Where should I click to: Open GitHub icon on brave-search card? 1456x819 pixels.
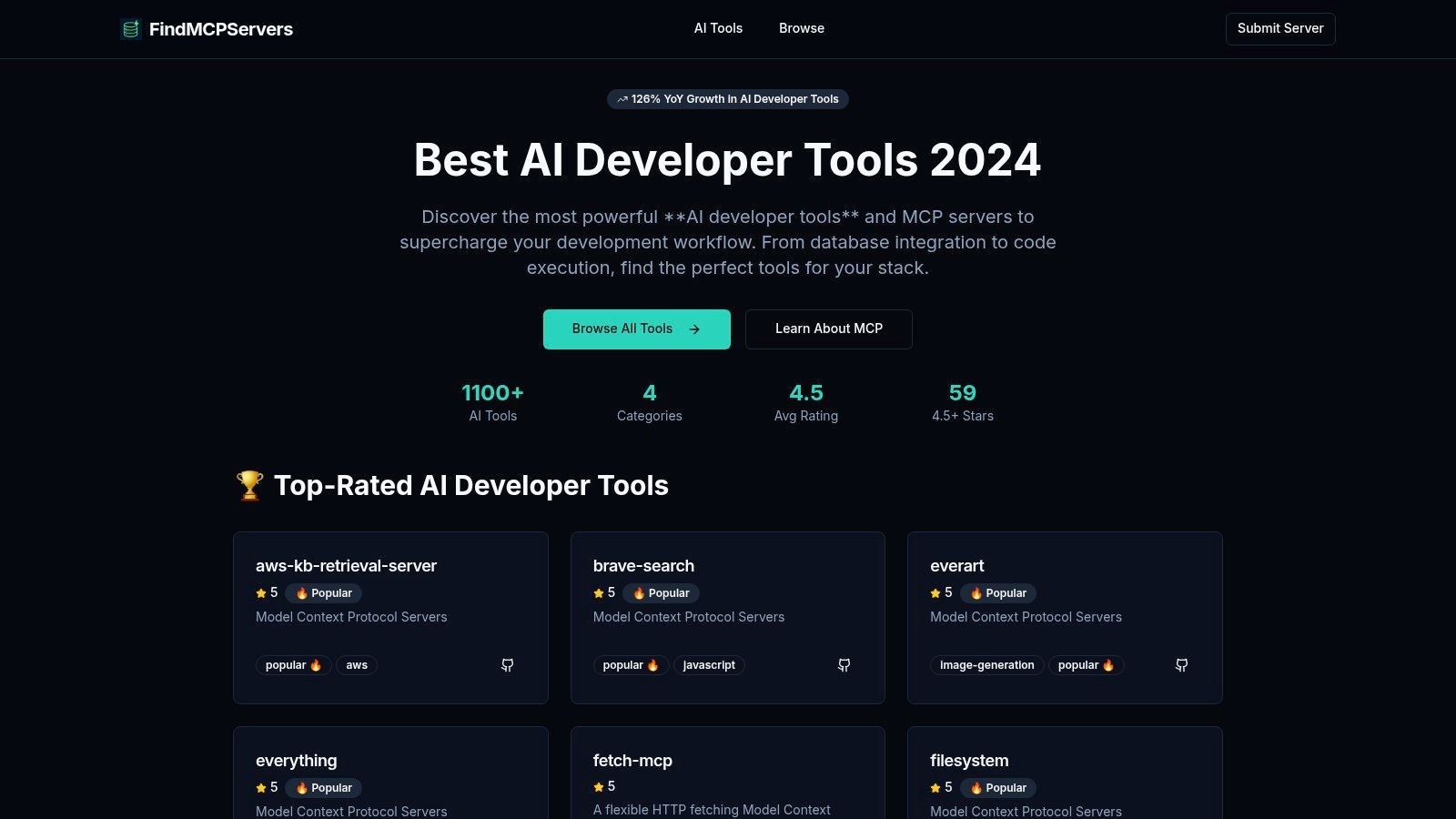tap(844, 665)
